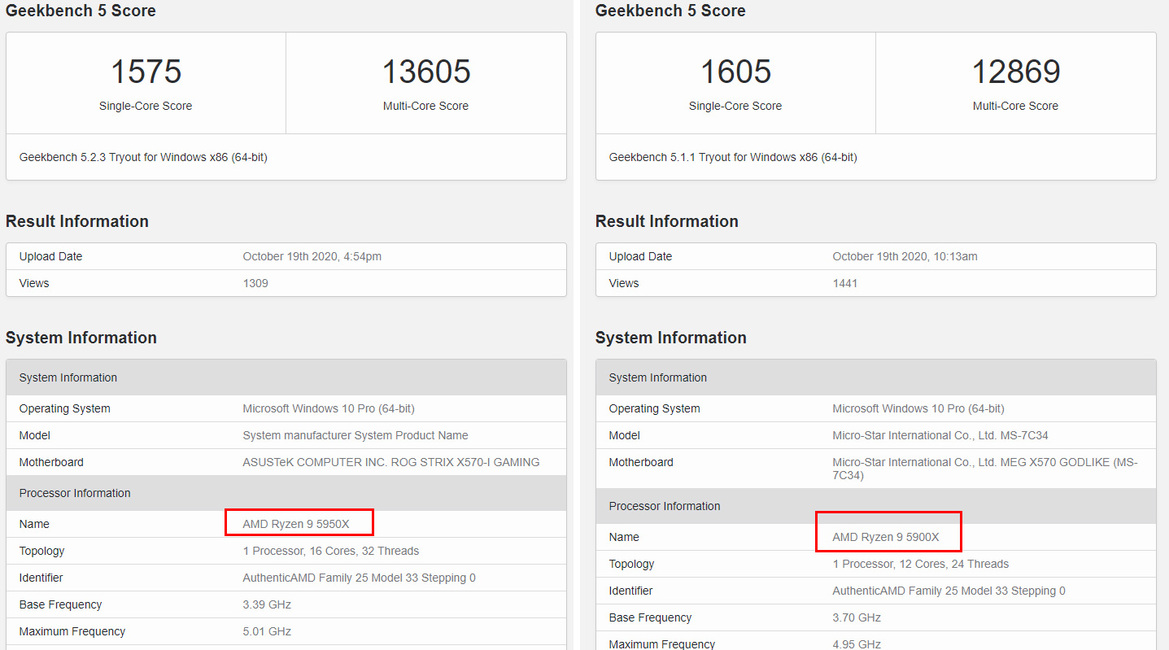Click the views value 1309
The image size is (1169, 650).
[255, 283]
